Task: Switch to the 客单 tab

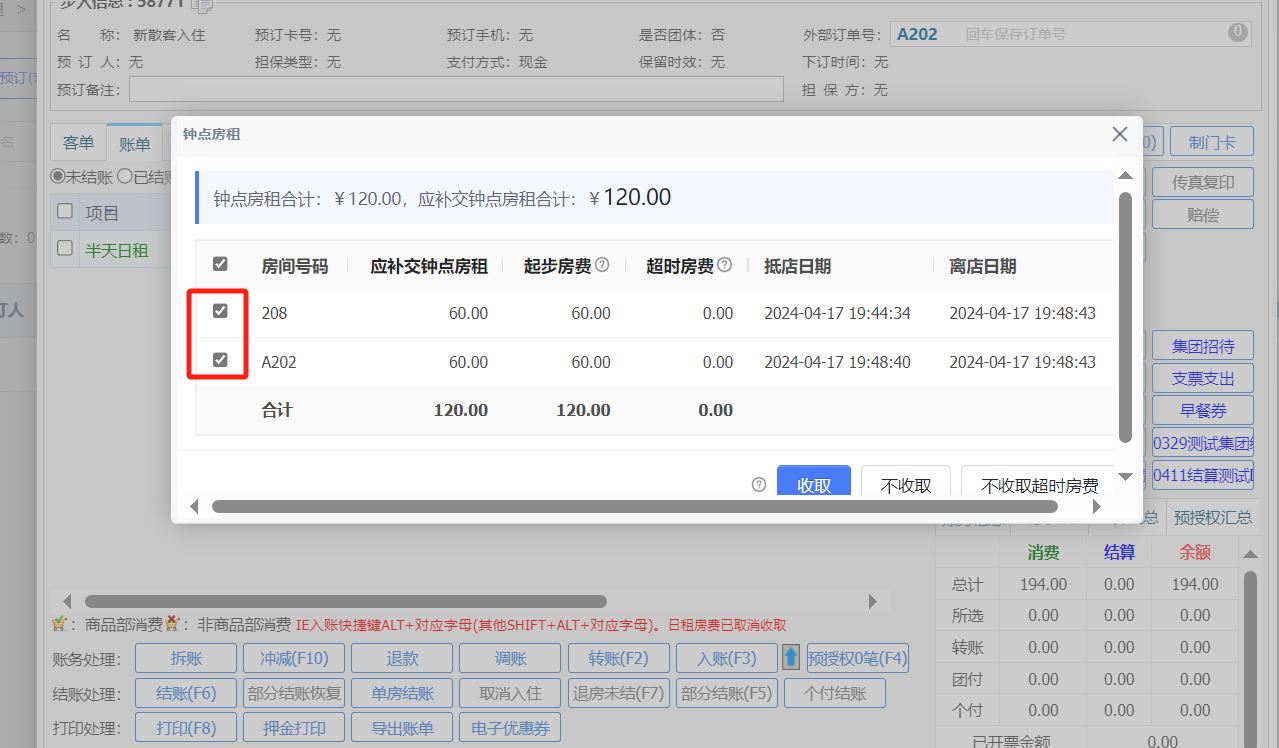Action: pos(78,143)
